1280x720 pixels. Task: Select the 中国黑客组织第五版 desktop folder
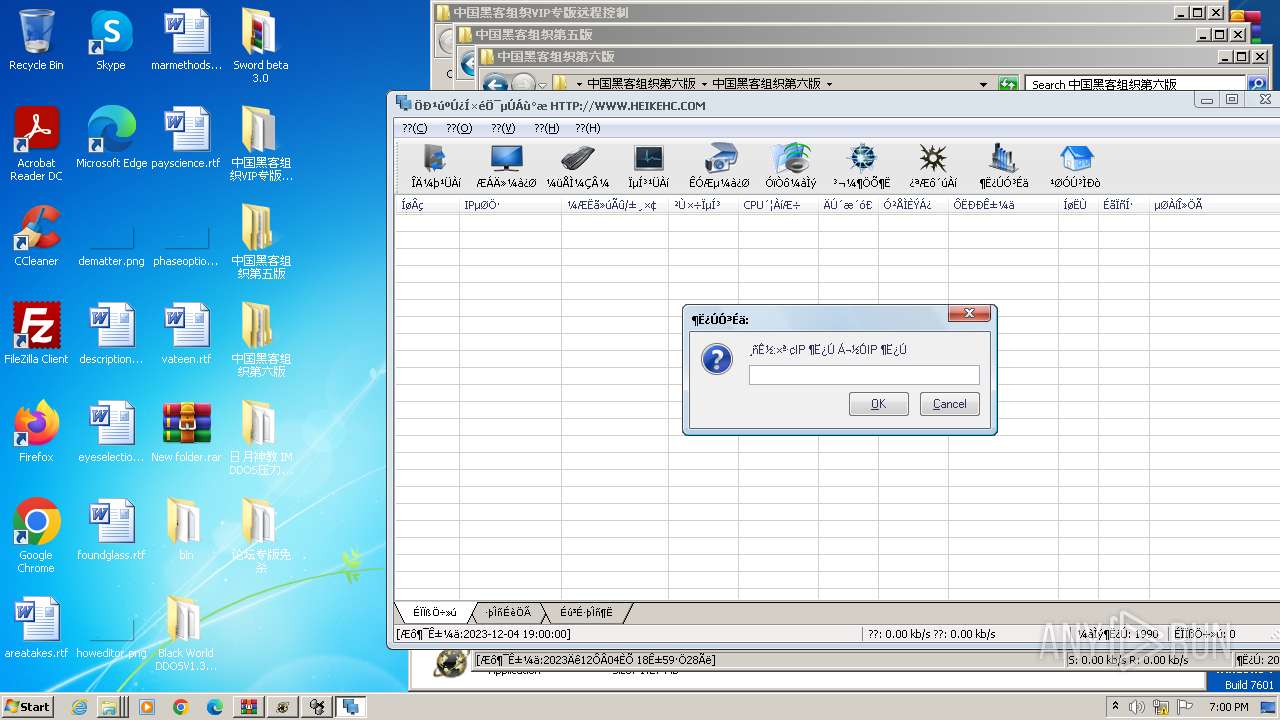pyautogui.click(x=260, y=242)
